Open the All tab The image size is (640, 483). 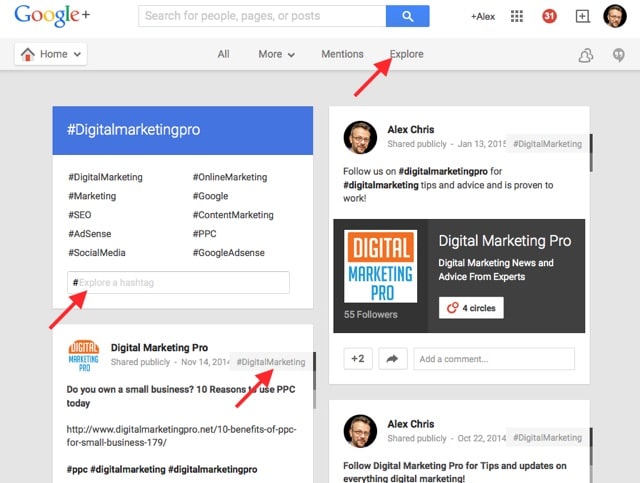(x=223, y=54)
